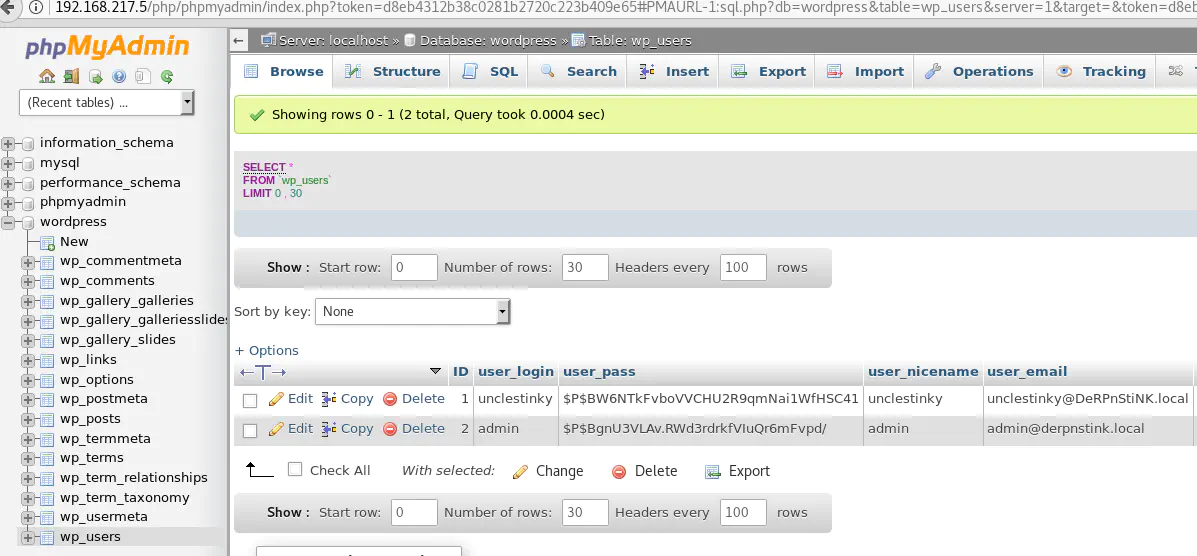Check the unclestinky row checkbox
This screenshot has height=556, width=1197.
click(x=250, y=401)
